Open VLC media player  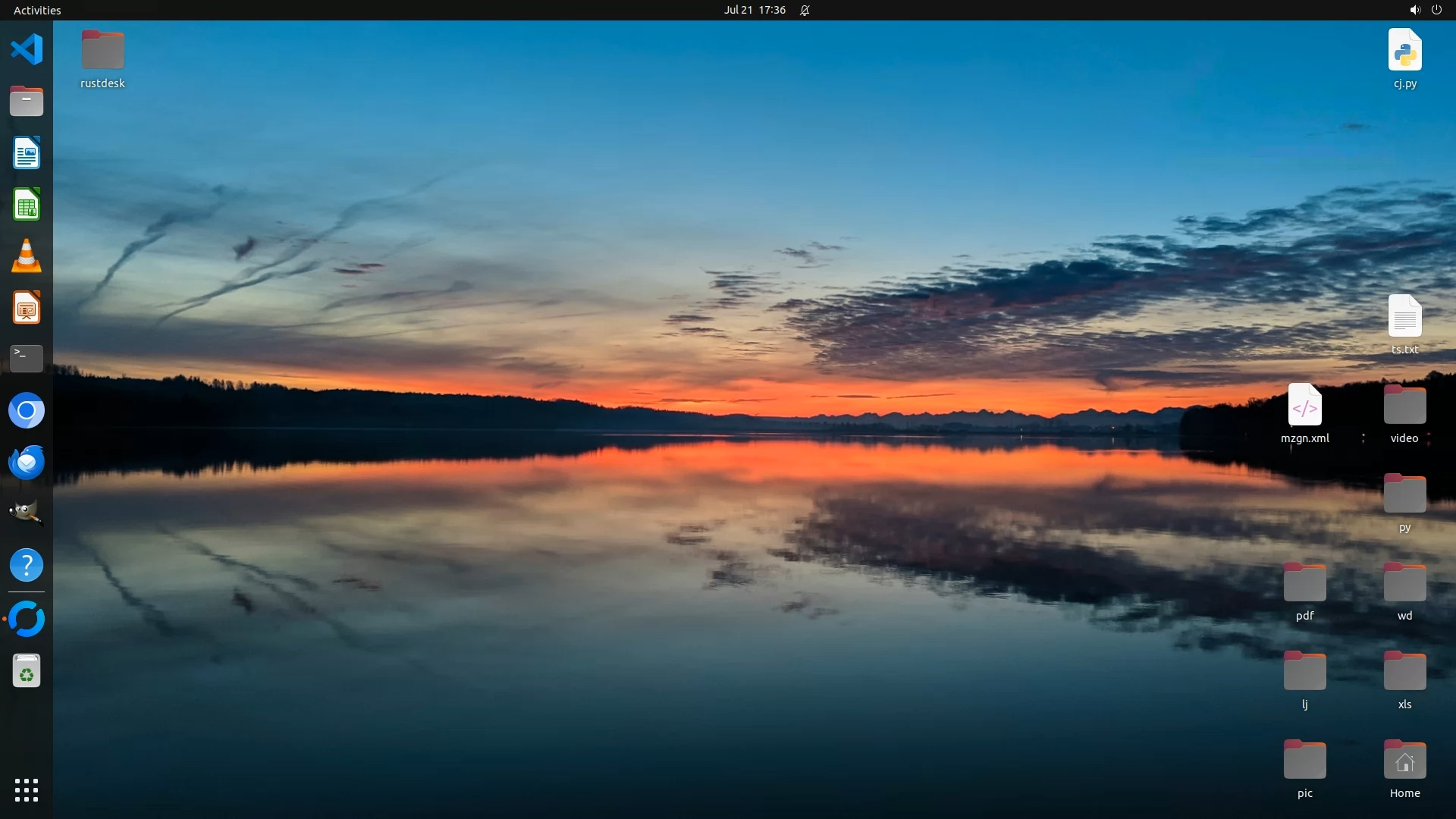27,256
